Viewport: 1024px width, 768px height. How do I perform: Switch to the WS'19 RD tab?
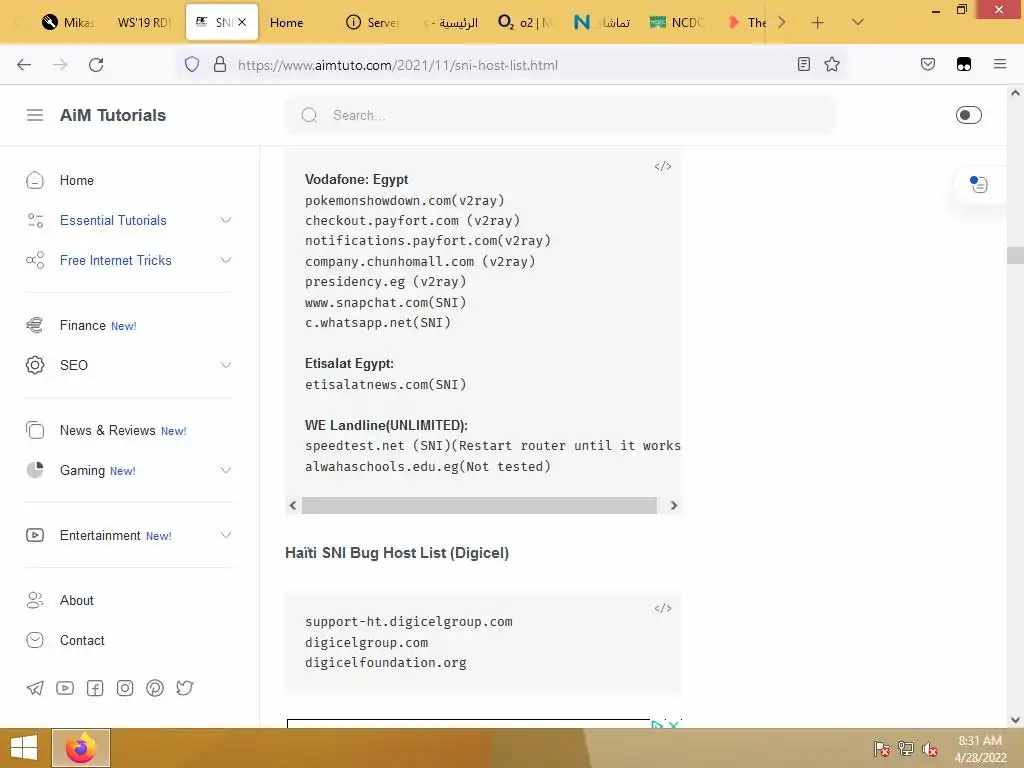click(144, 22)
